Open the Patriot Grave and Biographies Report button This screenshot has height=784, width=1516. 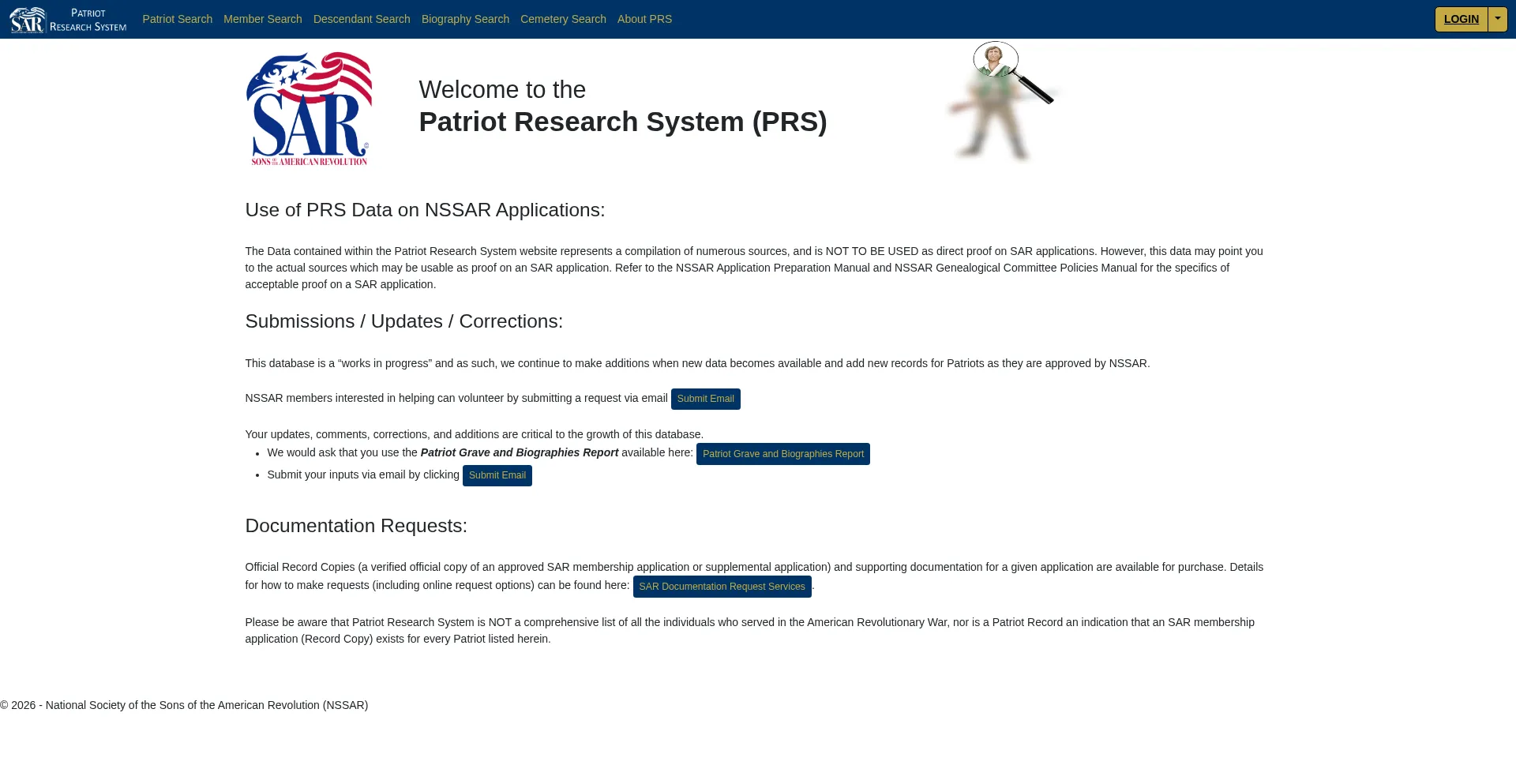click(x=783, y=454)
